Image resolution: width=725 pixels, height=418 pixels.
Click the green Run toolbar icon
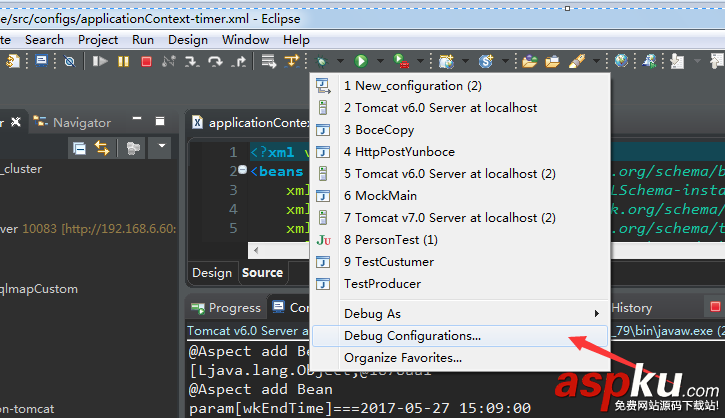(x=361, y=61)
